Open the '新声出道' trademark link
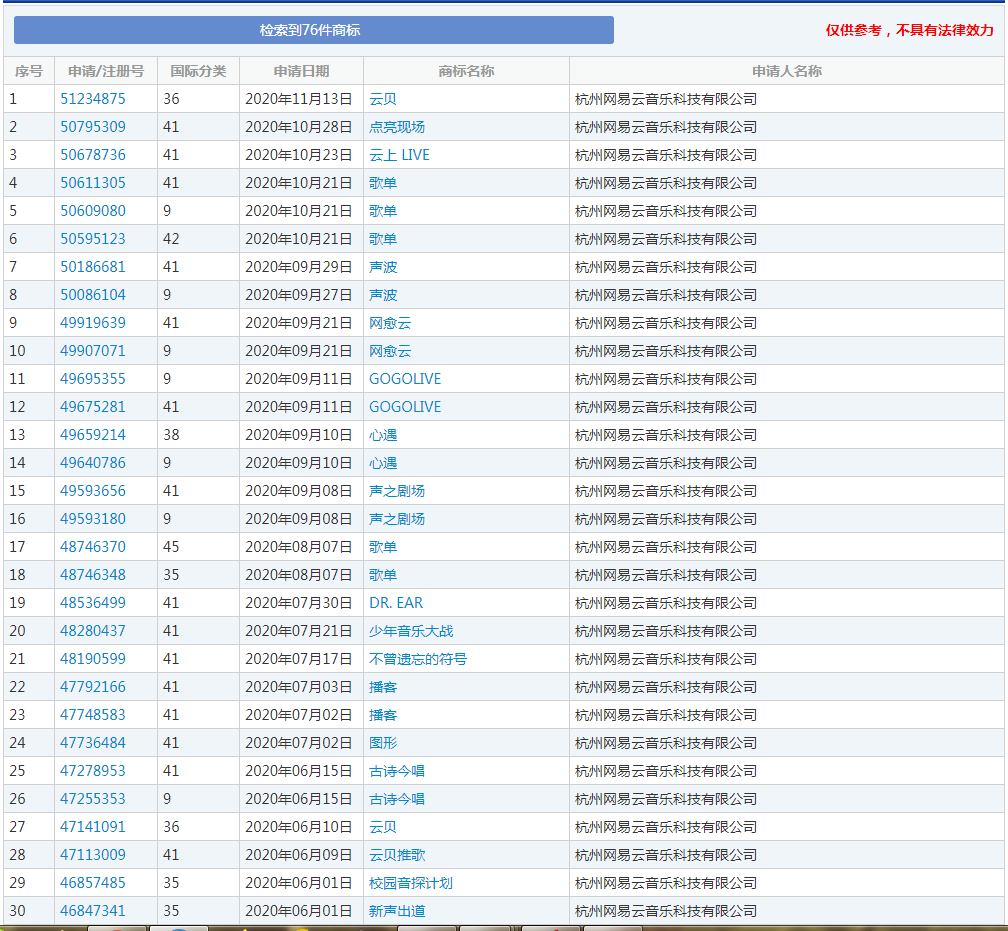 click(397, 911)
